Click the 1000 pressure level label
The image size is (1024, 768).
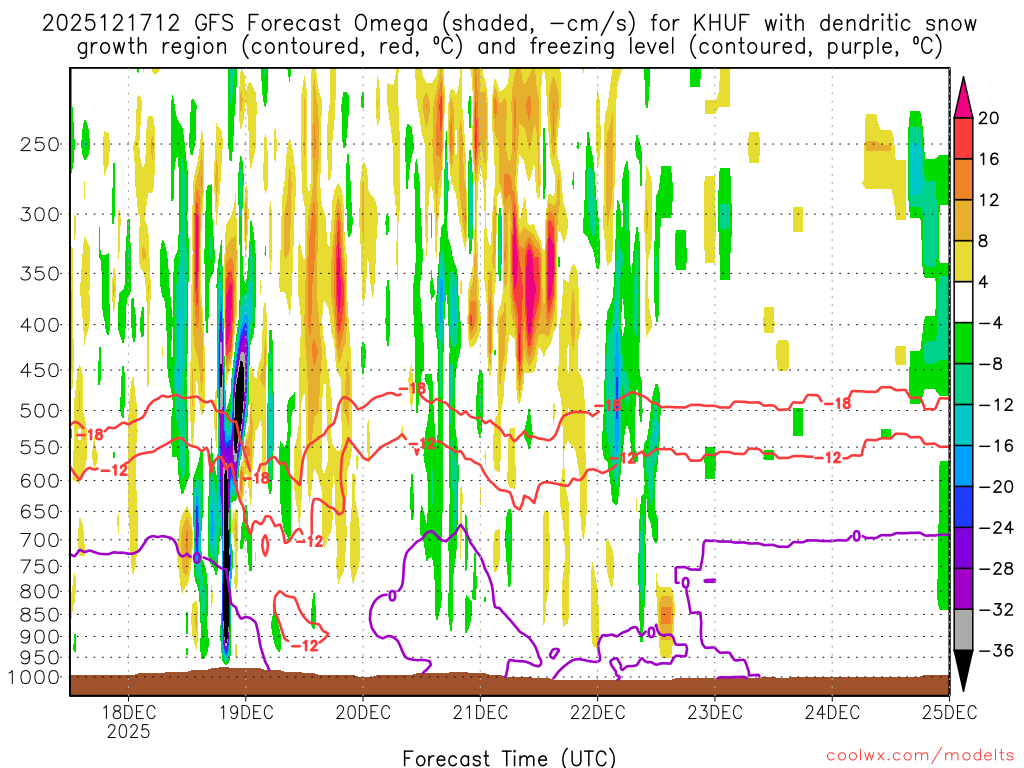(34, 677)
